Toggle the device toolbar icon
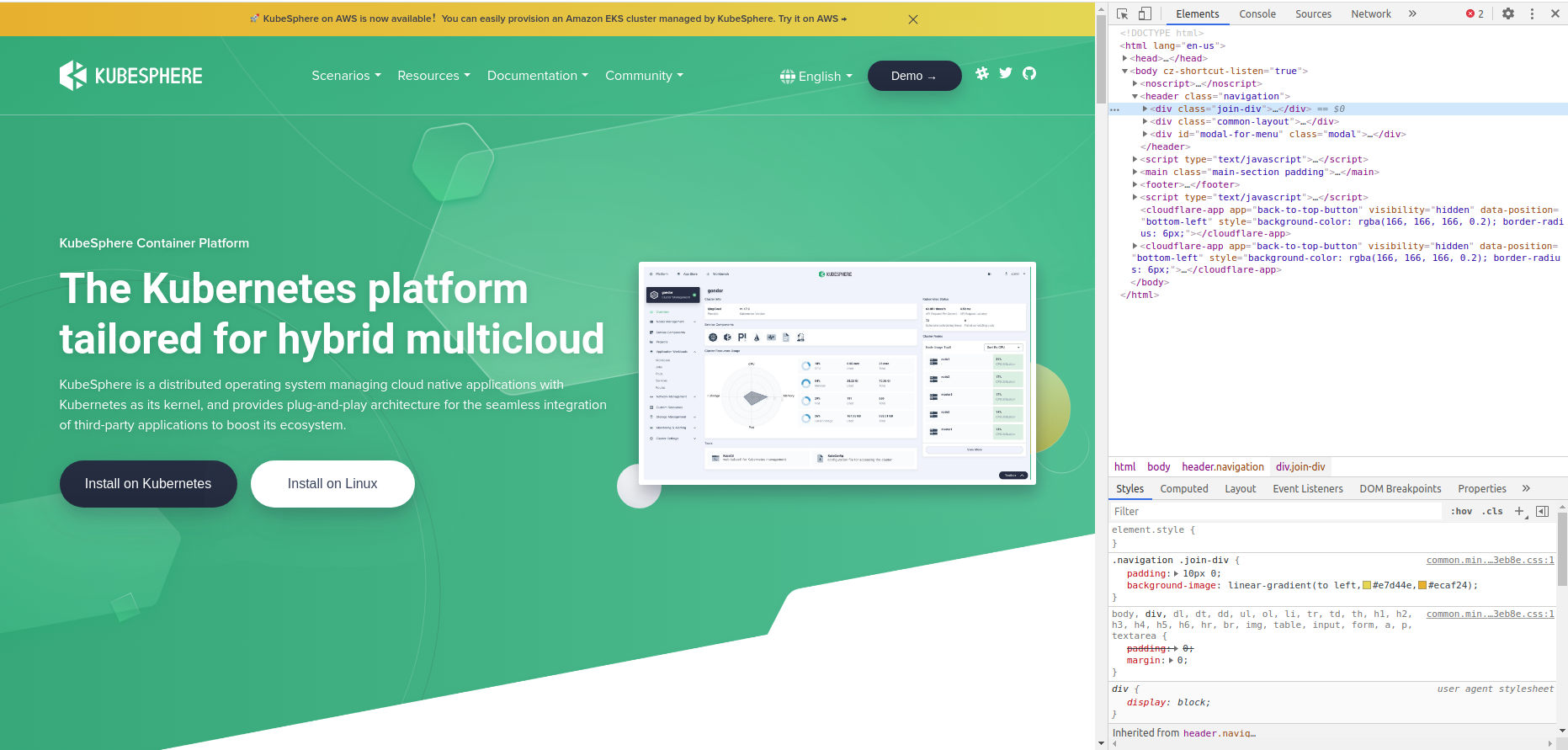 1145,13
